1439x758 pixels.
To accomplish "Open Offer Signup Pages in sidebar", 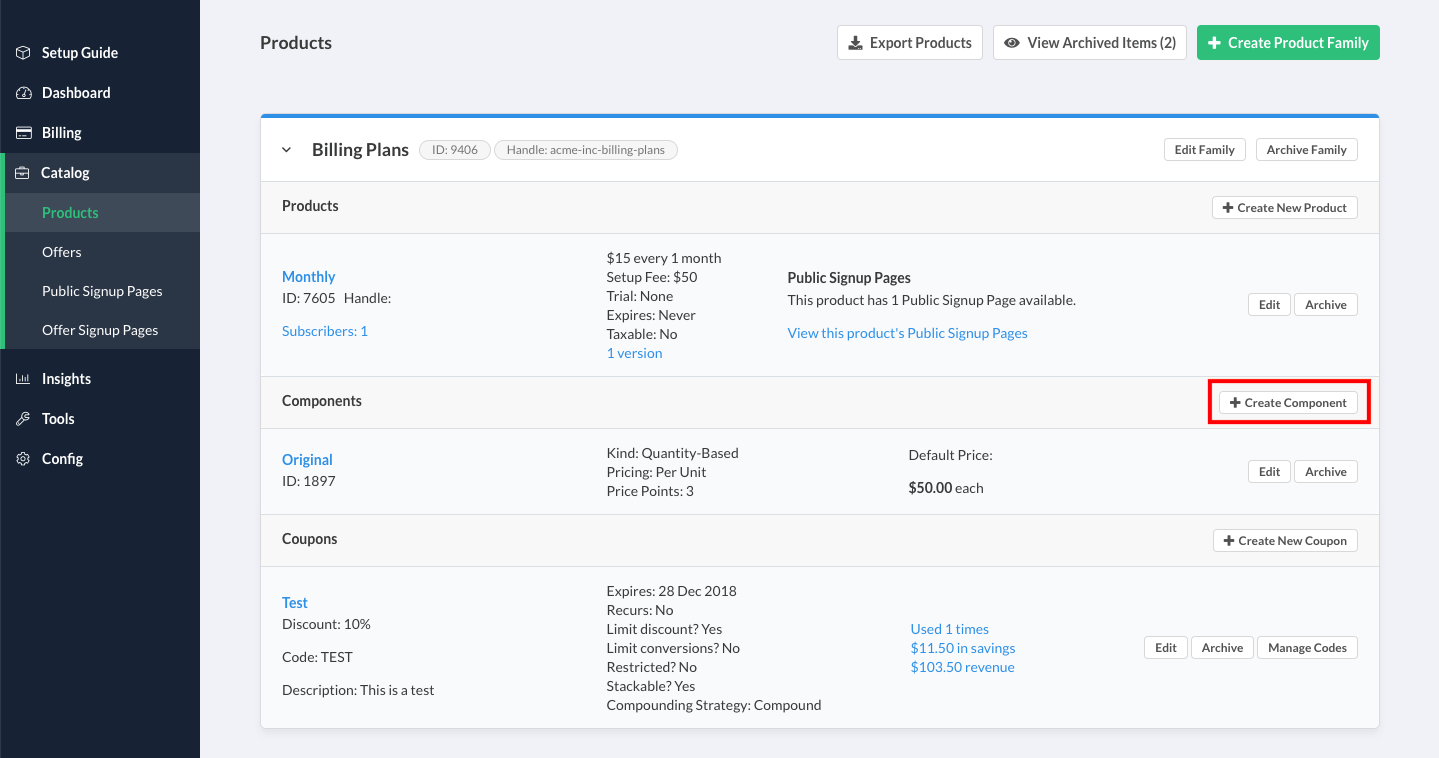I will point(100,330).
